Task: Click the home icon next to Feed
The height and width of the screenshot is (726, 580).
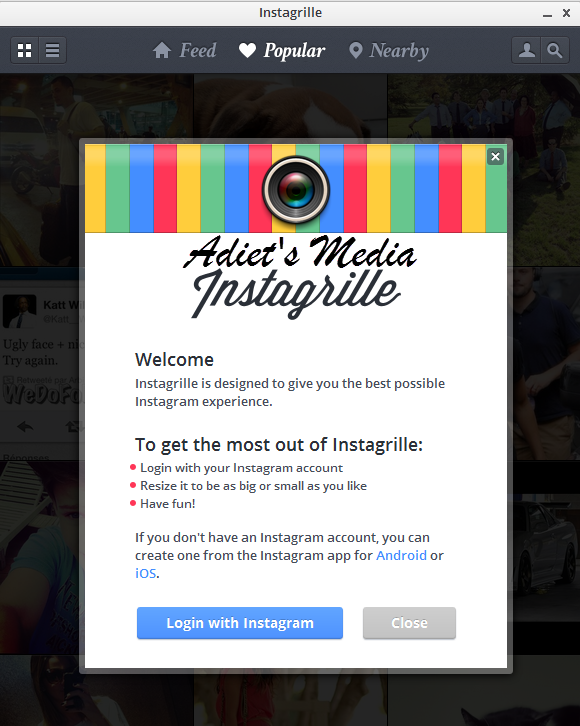Action: point(162,50)
